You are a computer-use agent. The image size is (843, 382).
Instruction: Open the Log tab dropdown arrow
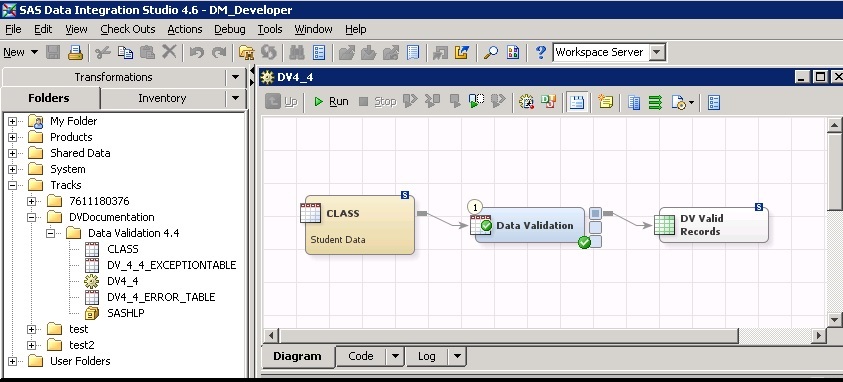(x=458, y=356)
